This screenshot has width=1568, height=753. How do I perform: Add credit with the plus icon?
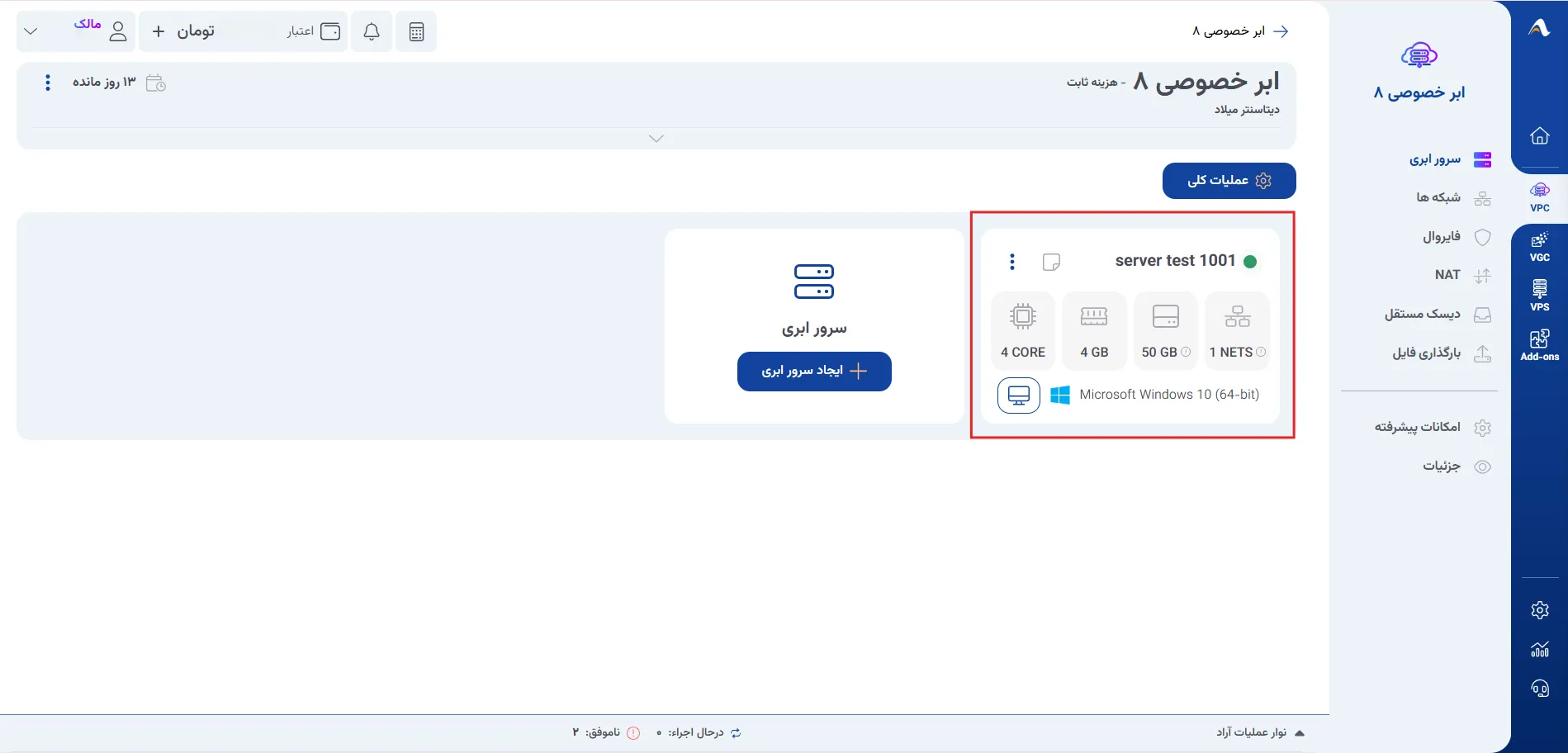click(x=159, y=31)
